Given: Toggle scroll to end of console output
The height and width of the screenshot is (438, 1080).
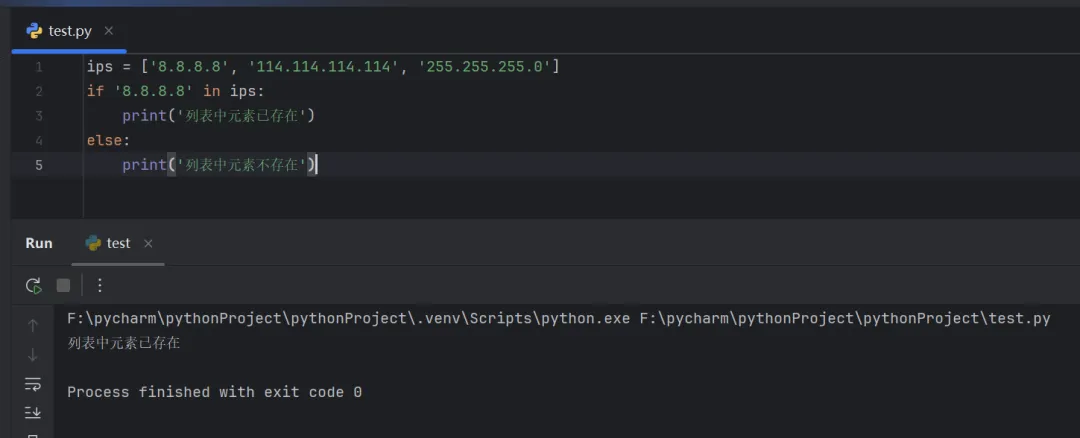Looking at the screenshot, I should (33, 412).
